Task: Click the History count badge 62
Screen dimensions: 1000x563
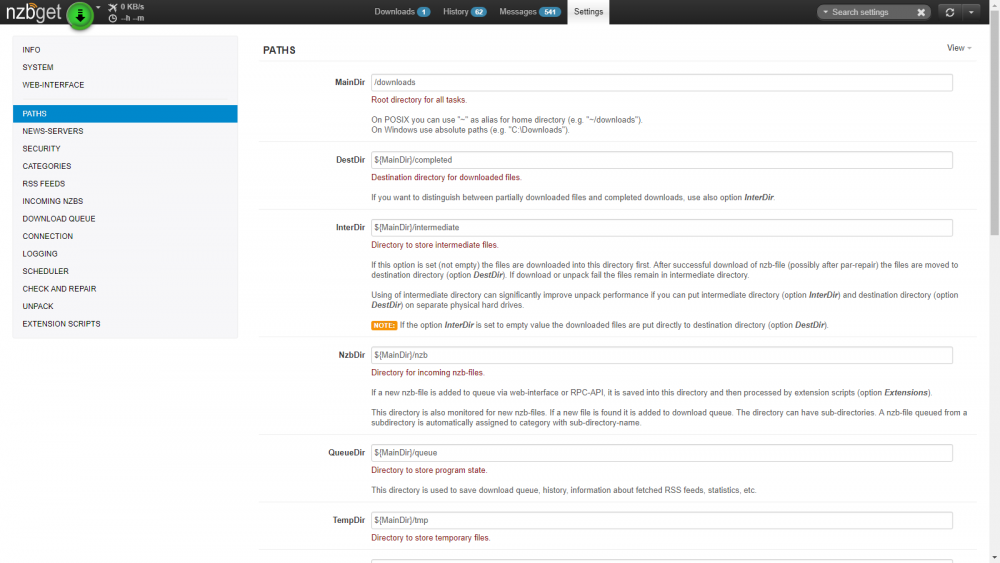Action: (478, 12)
